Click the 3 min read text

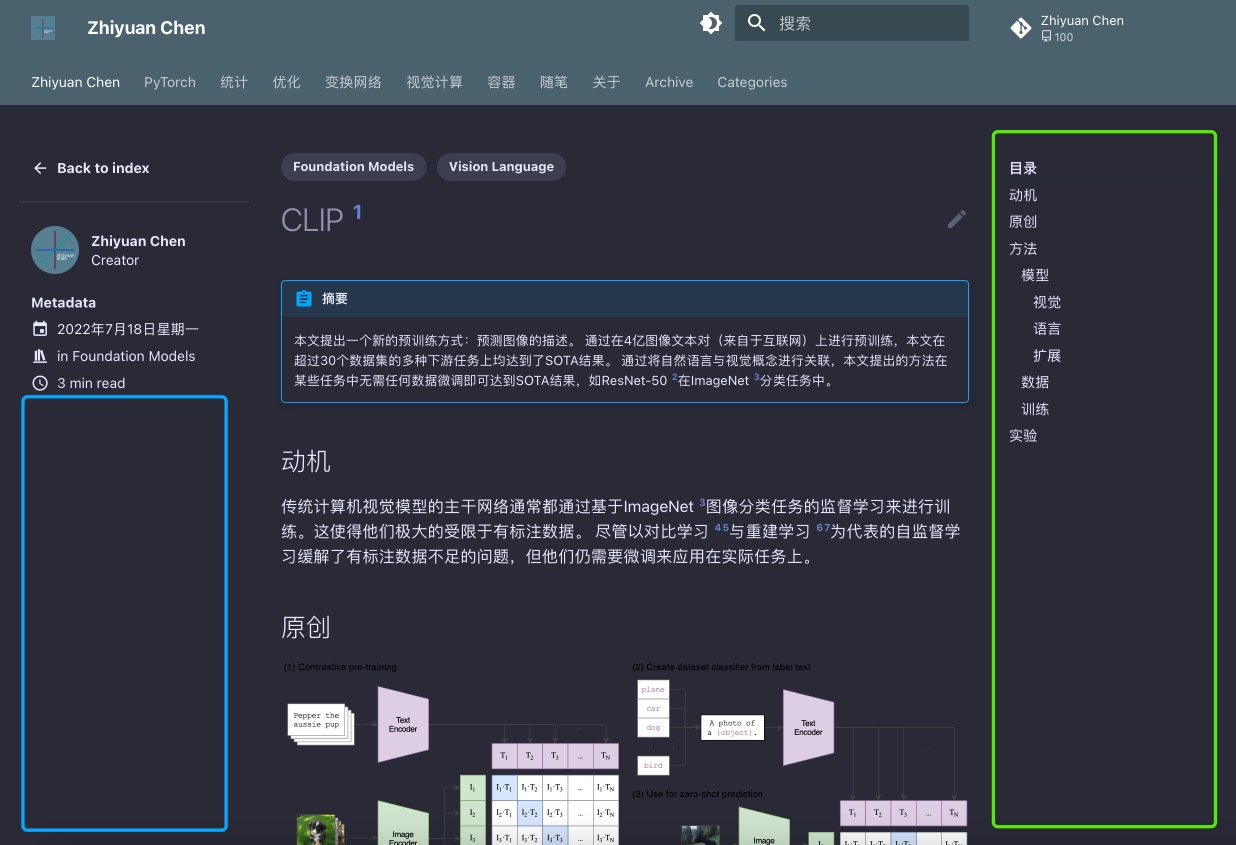[91, 383]
